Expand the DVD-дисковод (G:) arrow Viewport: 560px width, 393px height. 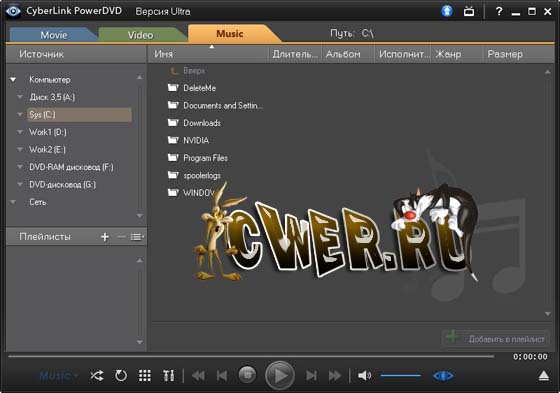[20, 184]
